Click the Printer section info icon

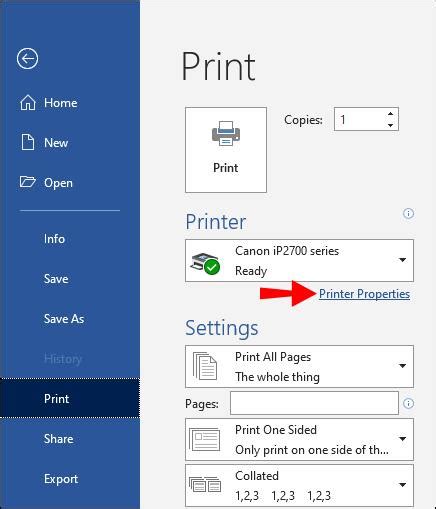point(408,213)
